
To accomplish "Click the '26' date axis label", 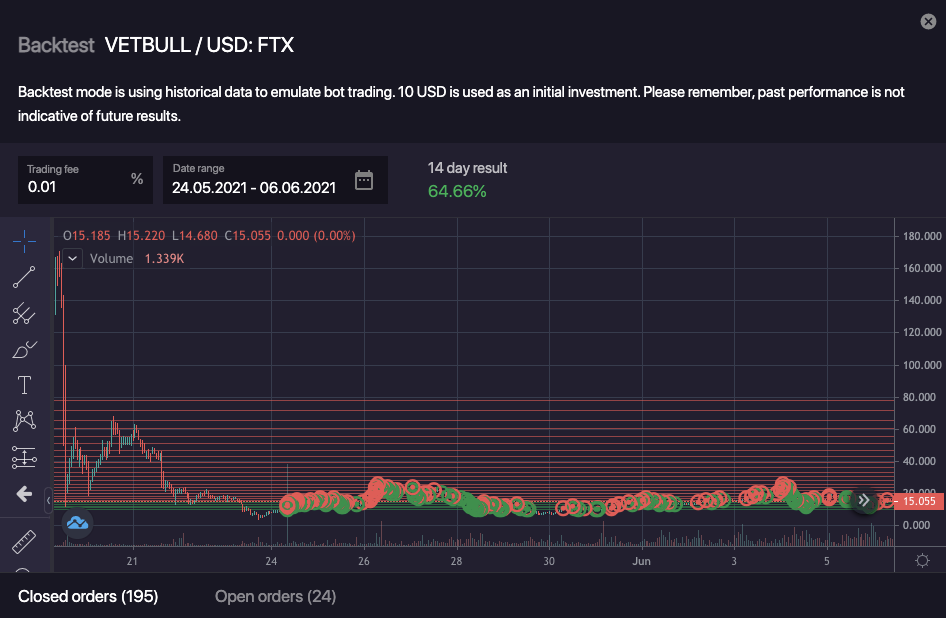I will tap(364, 561).
